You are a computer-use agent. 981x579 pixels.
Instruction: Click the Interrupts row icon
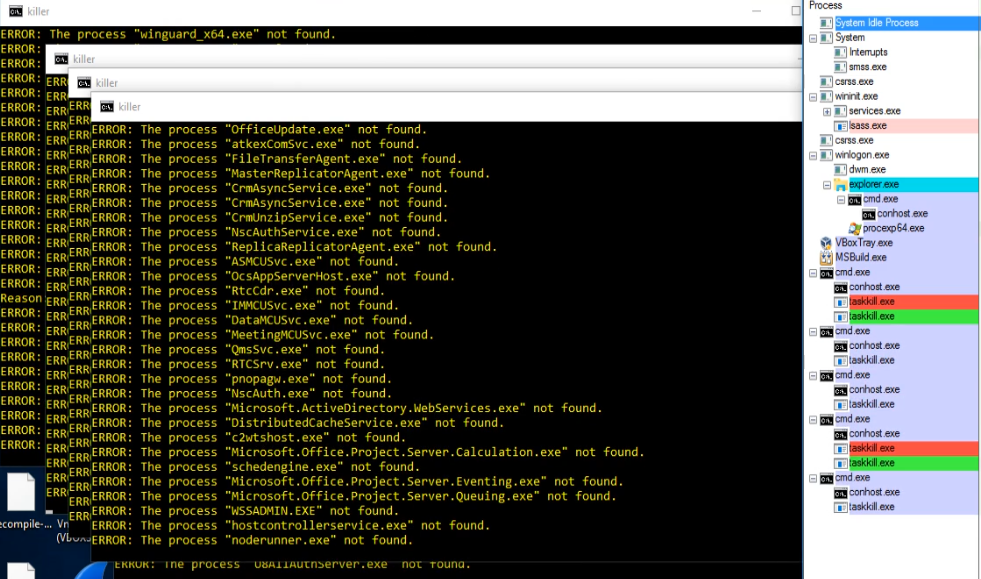[x=840, y=53]
